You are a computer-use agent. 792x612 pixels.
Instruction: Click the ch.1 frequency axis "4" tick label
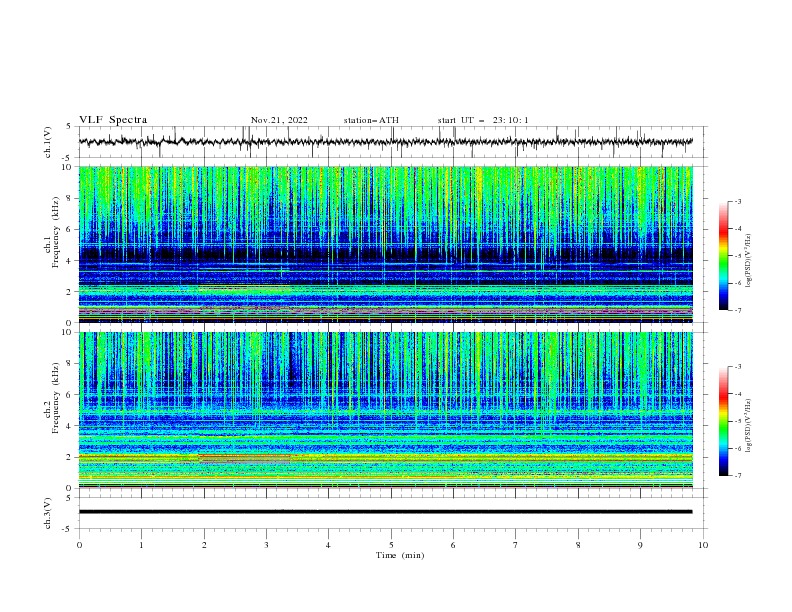tap(69, 261)
